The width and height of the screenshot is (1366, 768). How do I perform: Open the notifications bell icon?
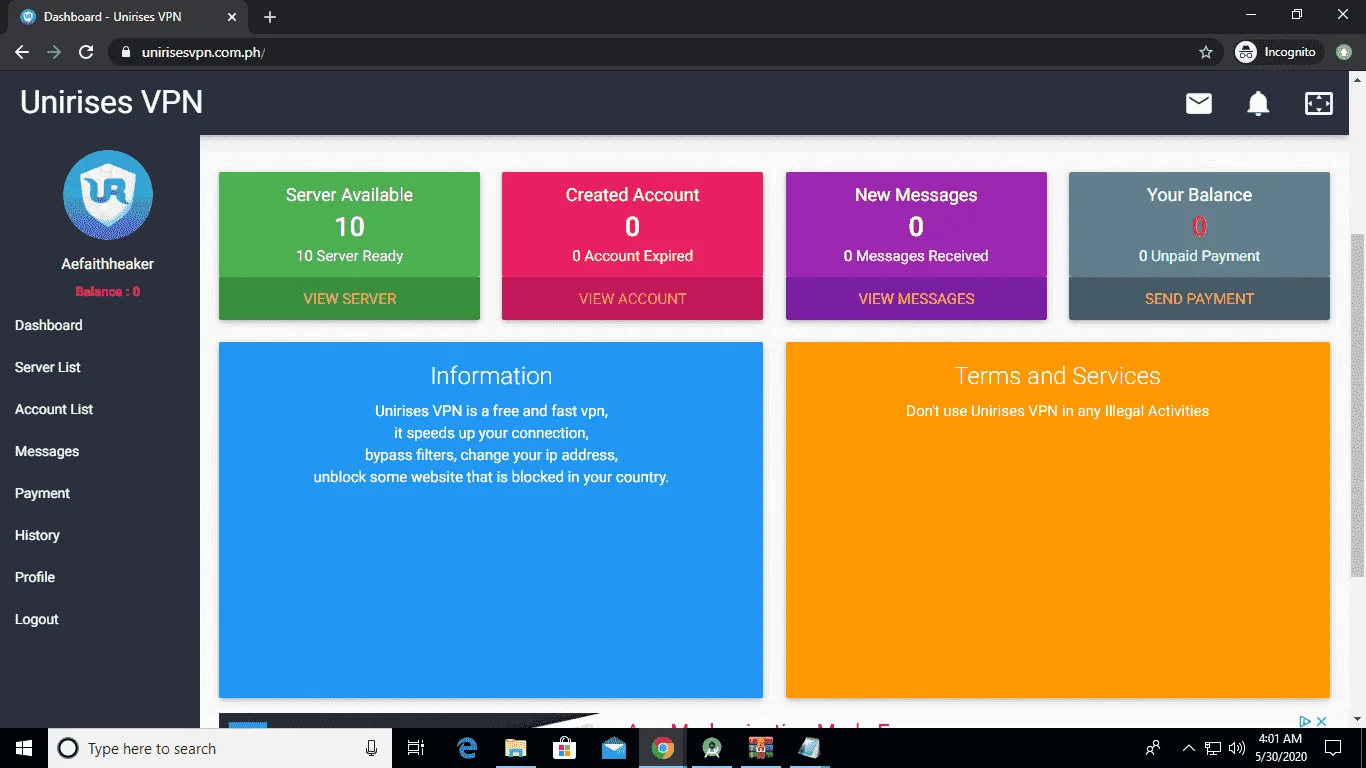pyautogui.click(x=1258, y=103)
